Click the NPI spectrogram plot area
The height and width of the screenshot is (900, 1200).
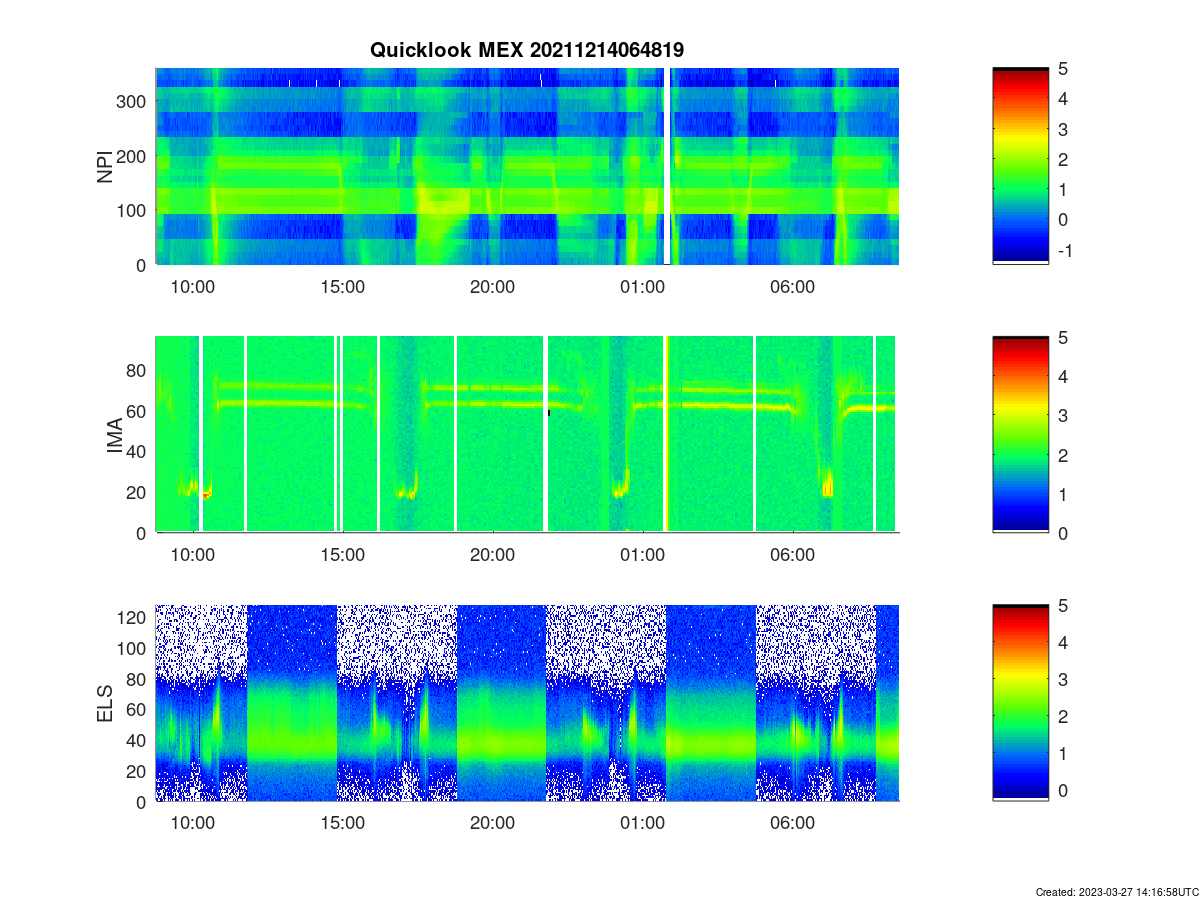tap(527, 166)
